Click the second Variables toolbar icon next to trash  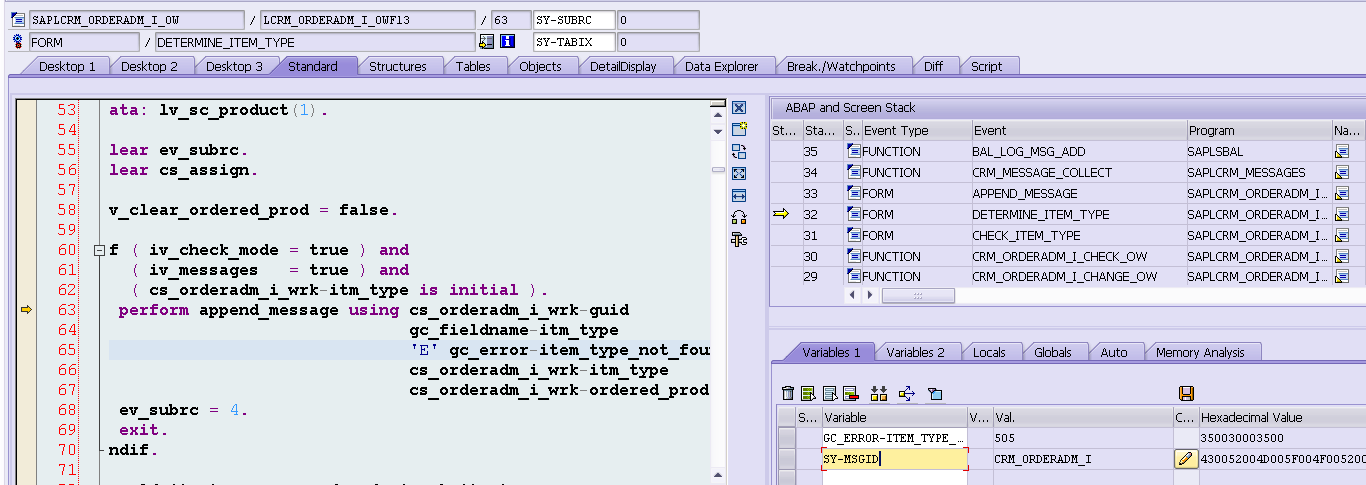click(x=808, y=393)
